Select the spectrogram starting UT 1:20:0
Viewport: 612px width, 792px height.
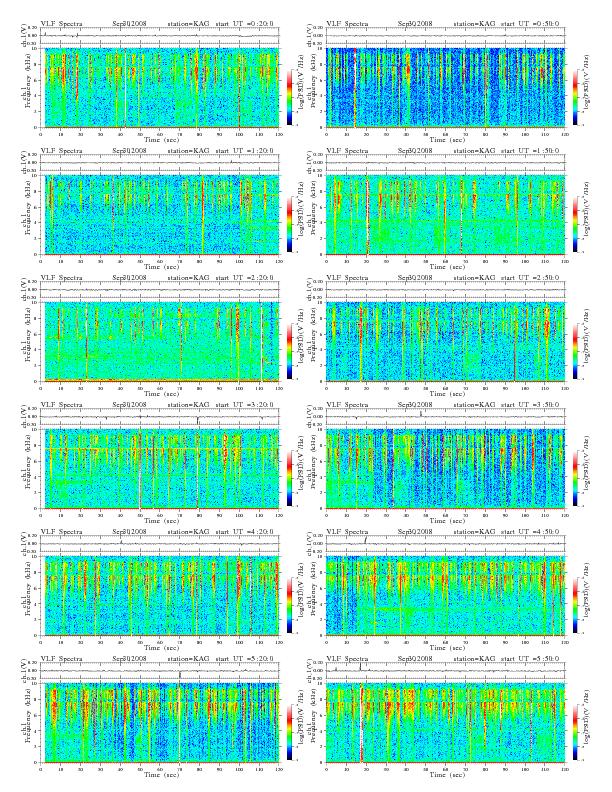pyautogui.click(x=160, y=214)
